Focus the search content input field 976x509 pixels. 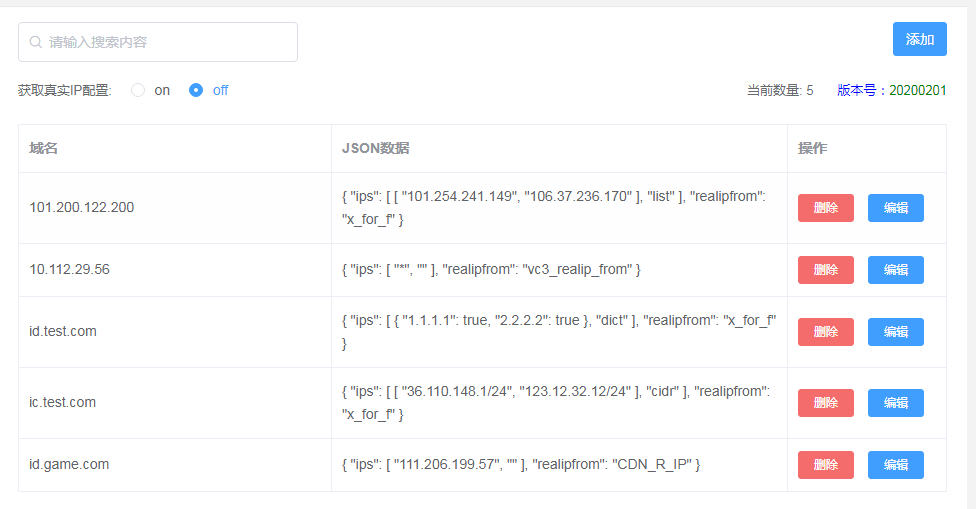(x=157, y=42)
